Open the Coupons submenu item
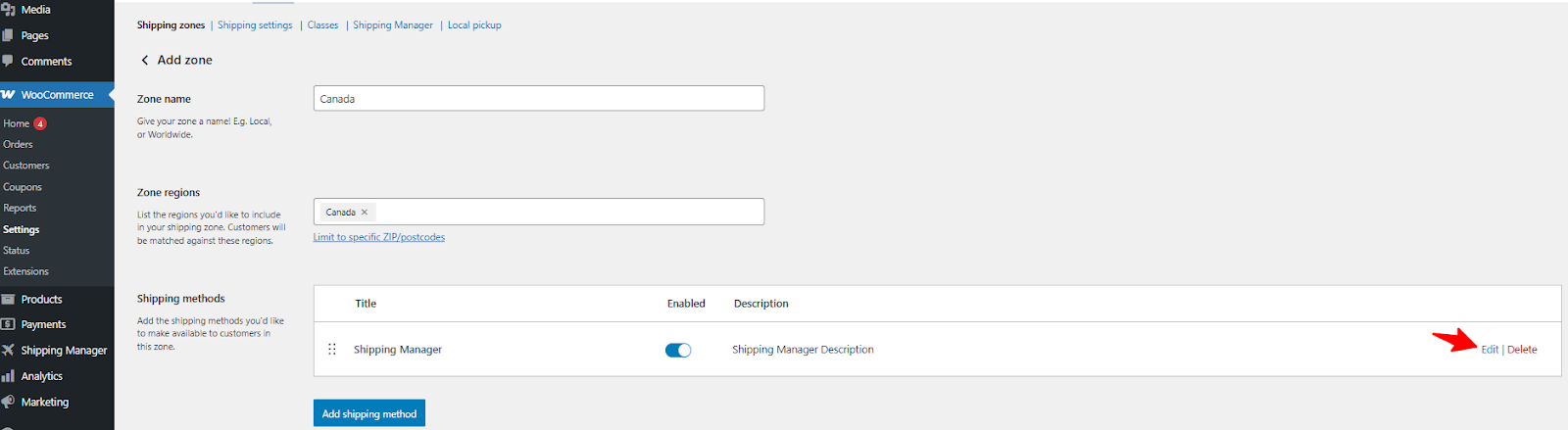This screenshot has width=1568, height=430. pyautogui.click(x=23, y=187)
